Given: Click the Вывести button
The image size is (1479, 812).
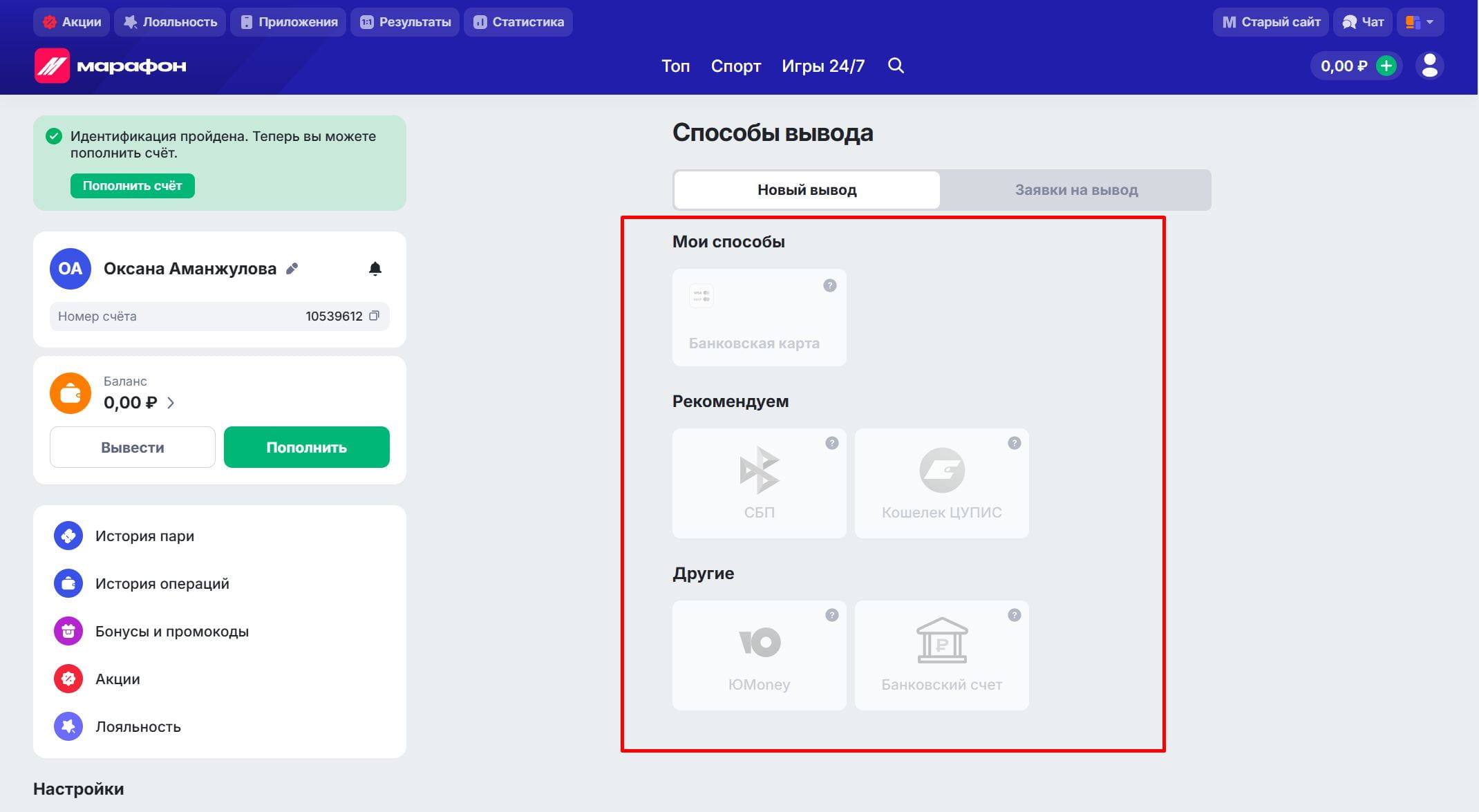Looking at the screenshot, I should click(133, 447).
